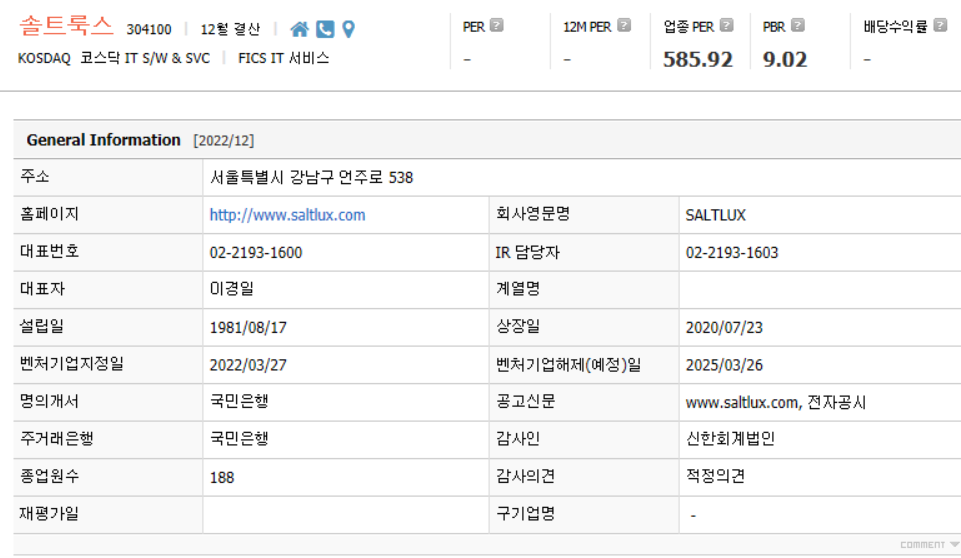
Task: Select the CEO name 이경일
Action: point(232,289)
